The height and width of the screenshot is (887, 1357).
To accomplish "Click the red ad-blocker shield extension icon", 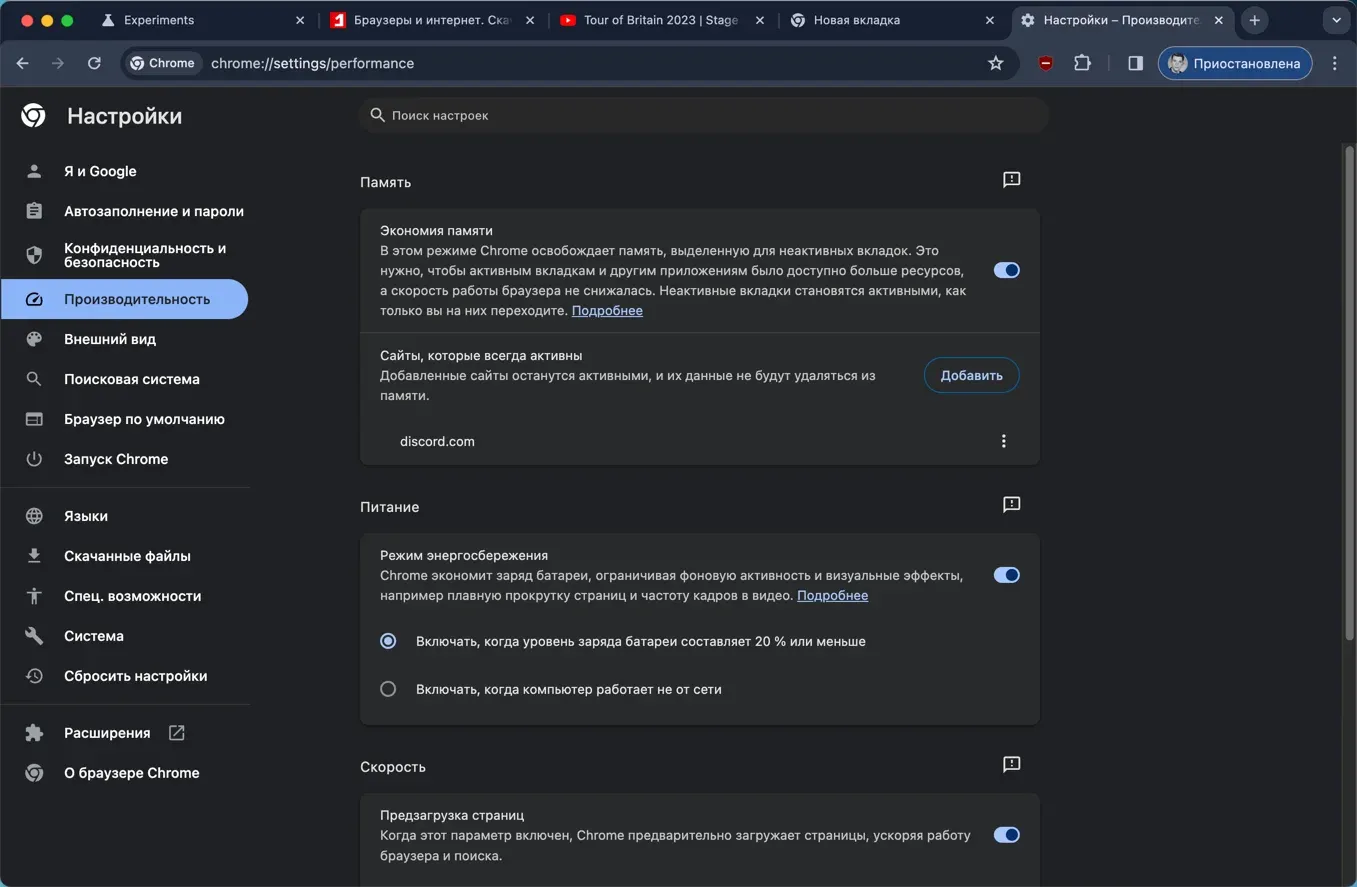I will (x=1045, y=63).
